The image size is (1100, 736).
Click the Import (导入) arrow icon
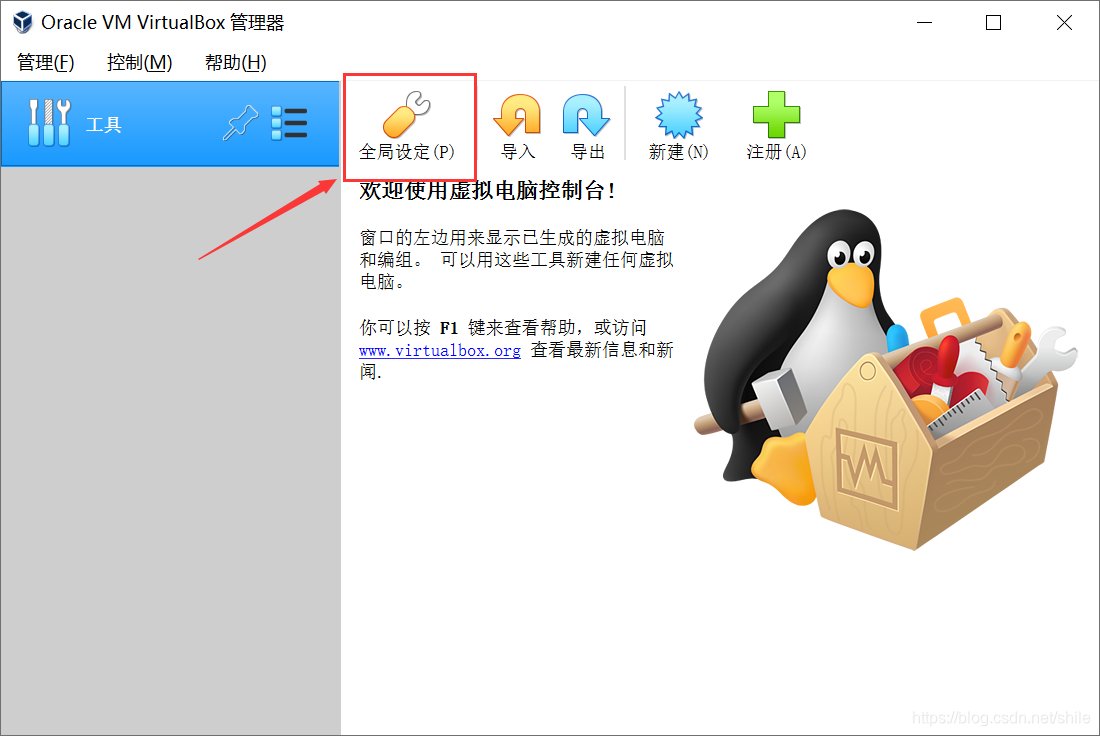point(518,114)
